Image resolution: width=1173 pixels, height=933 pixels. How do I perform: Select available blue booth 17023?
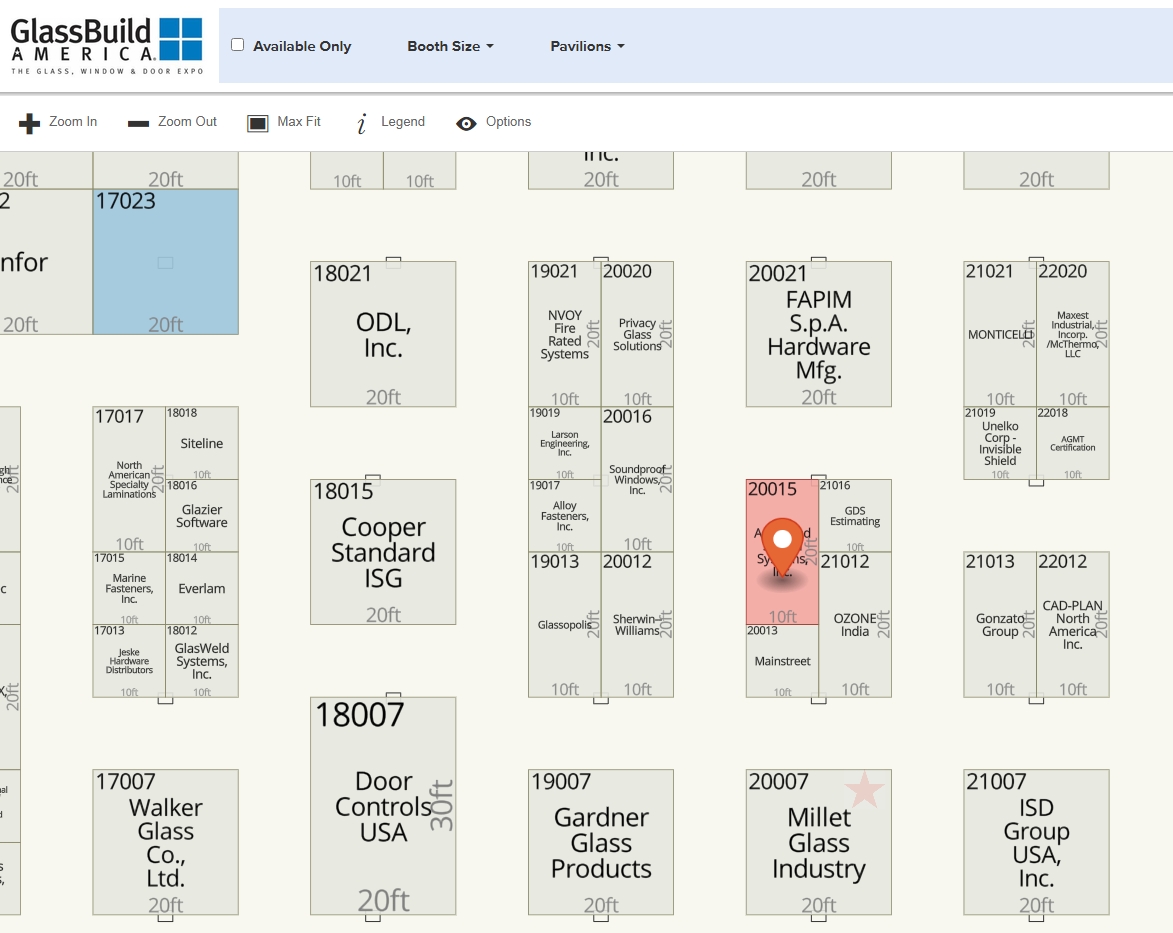pos(165,262)
